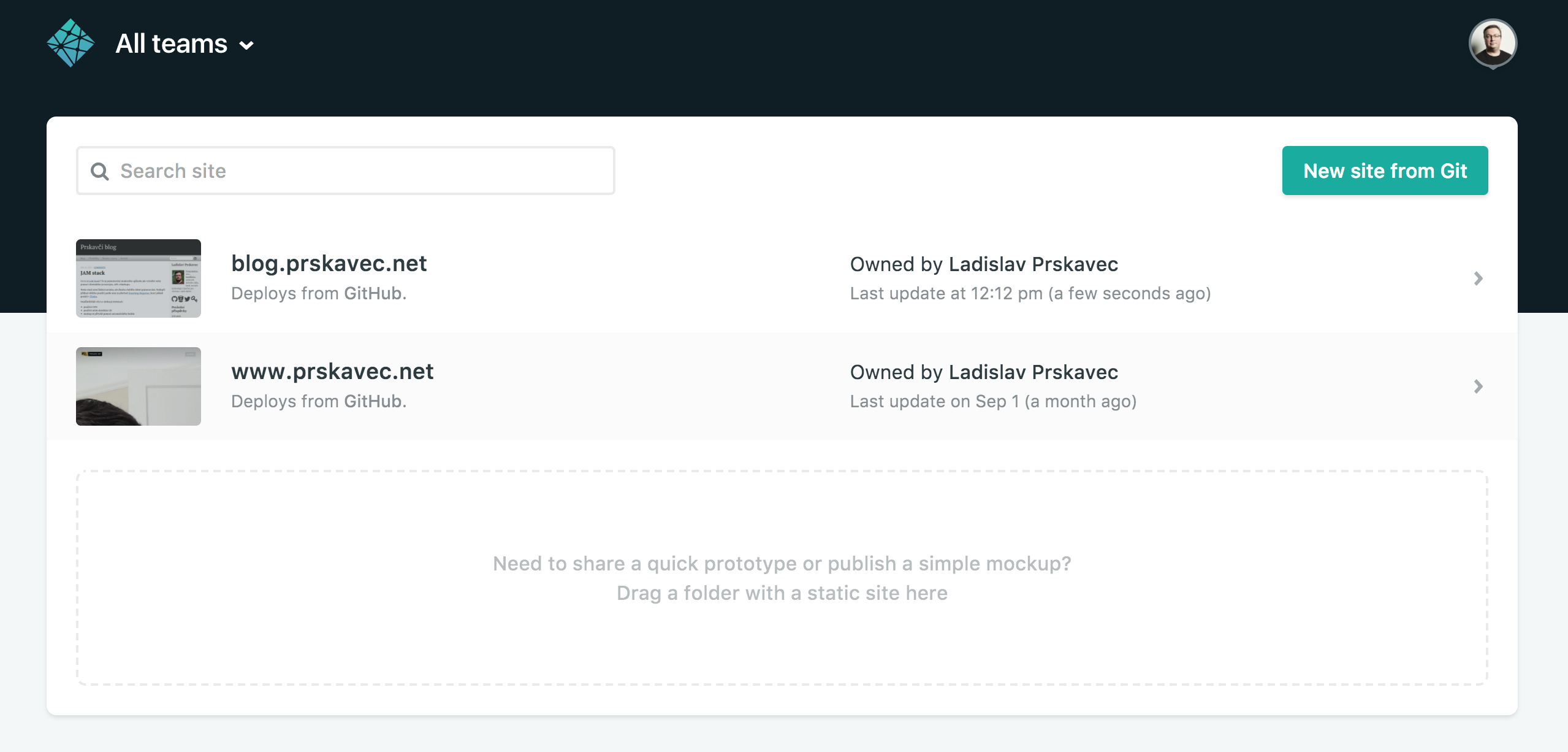Open the blog.prskavec.net site name link
The image size is (1568, 752).
point(329,264)
